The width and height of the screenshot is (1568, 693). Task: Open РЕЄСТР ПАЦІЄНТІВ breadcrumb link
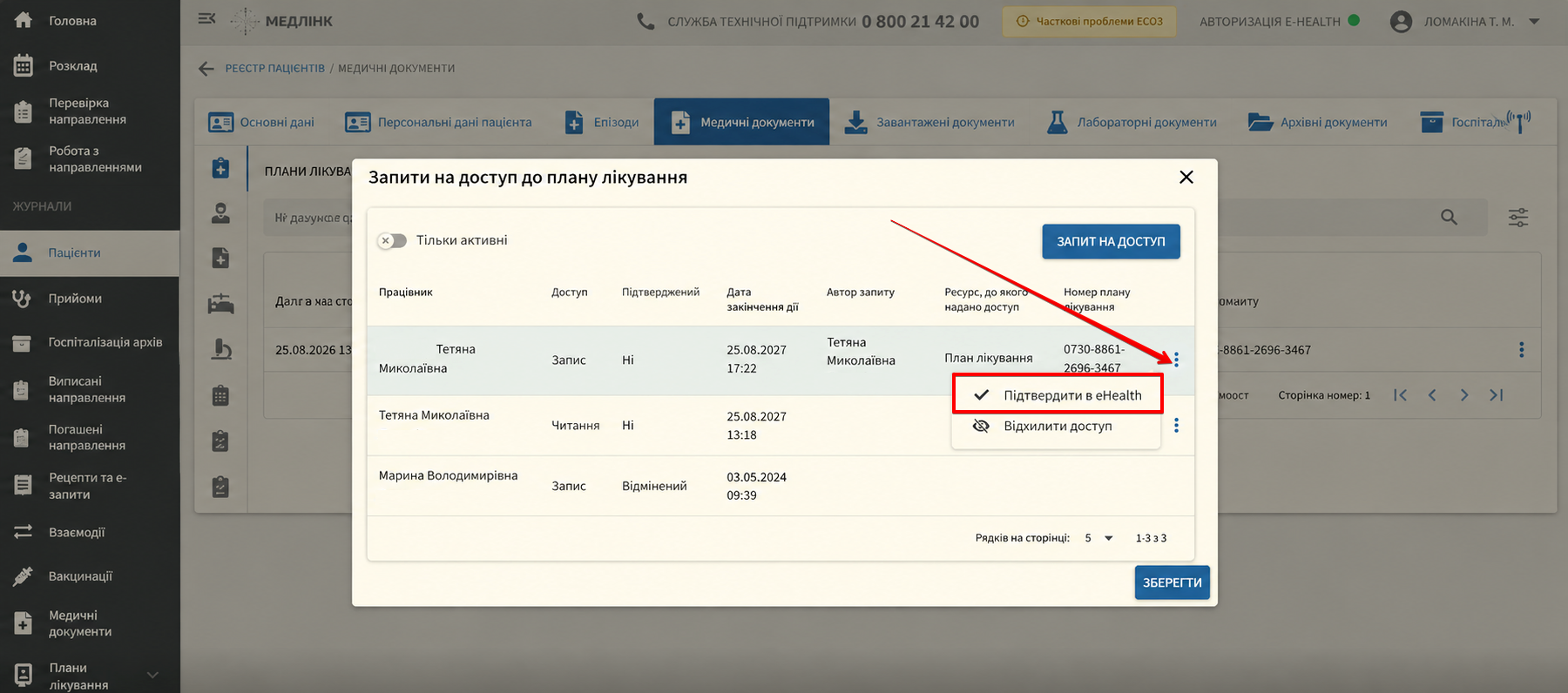[x=275, y=69]
